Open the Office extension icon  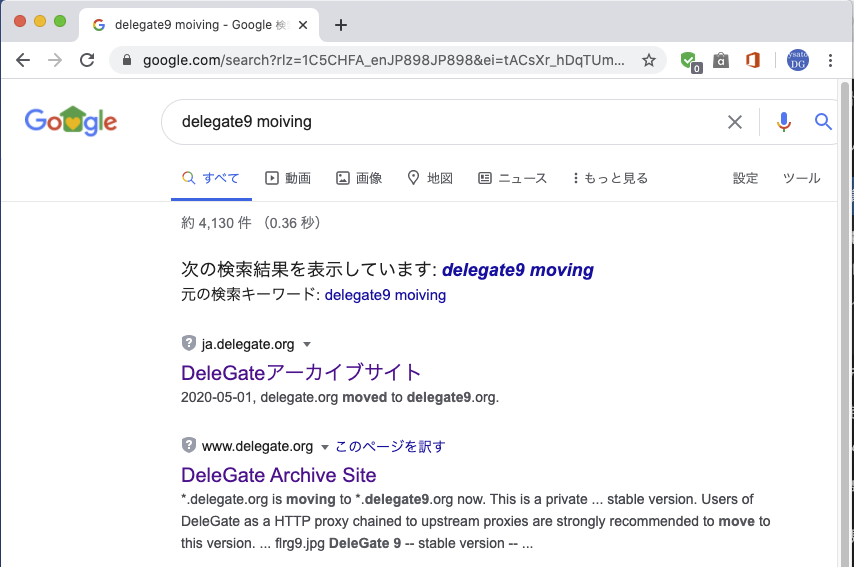[753, 60]
